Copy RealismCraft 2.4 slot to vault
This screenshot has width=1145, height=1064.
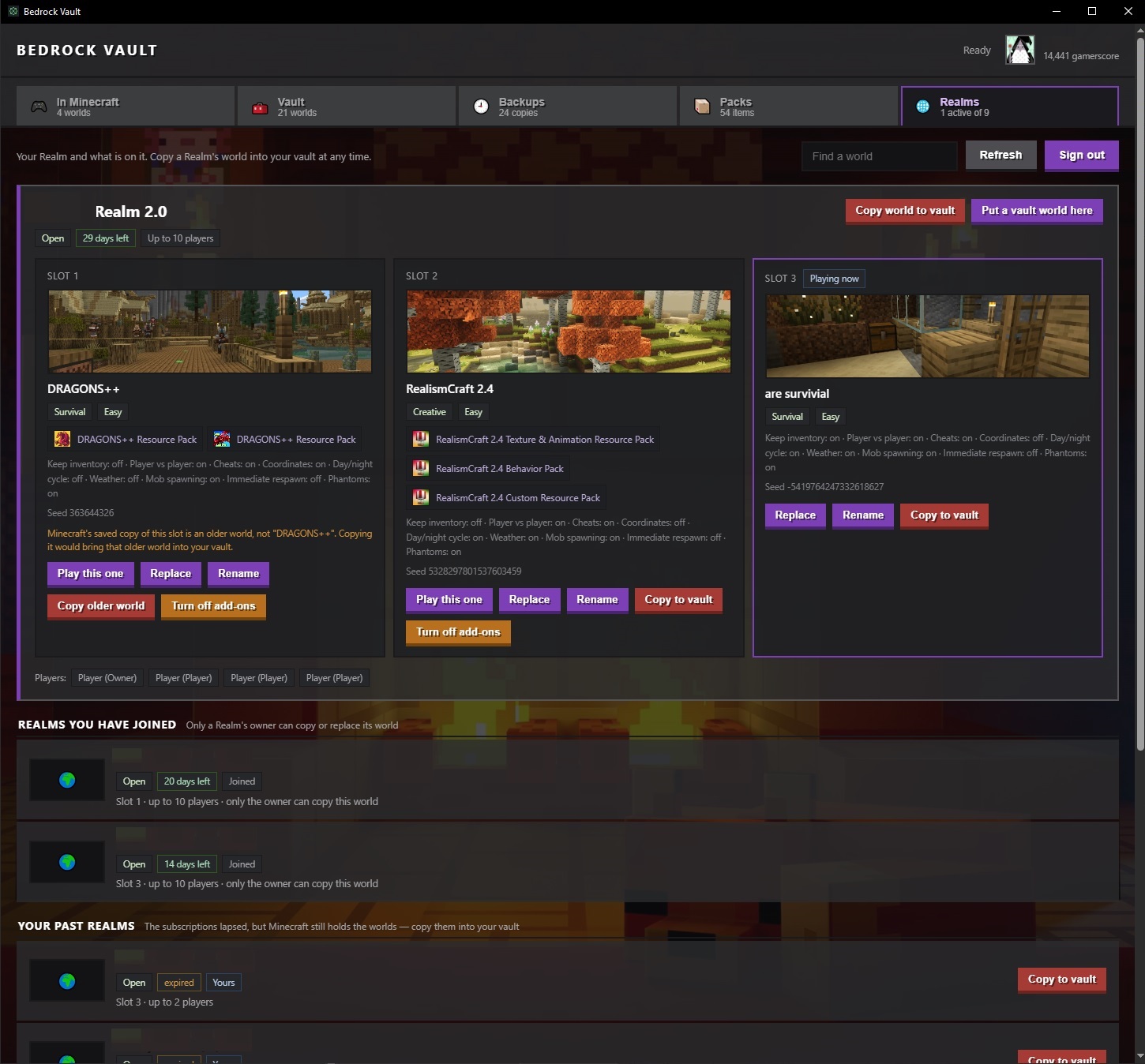(x=678, y=600)
